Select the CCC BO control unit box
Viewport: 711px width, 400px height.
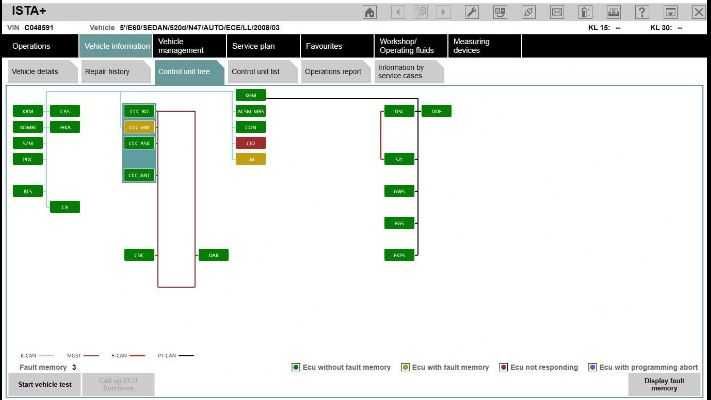tap(139, 112)
